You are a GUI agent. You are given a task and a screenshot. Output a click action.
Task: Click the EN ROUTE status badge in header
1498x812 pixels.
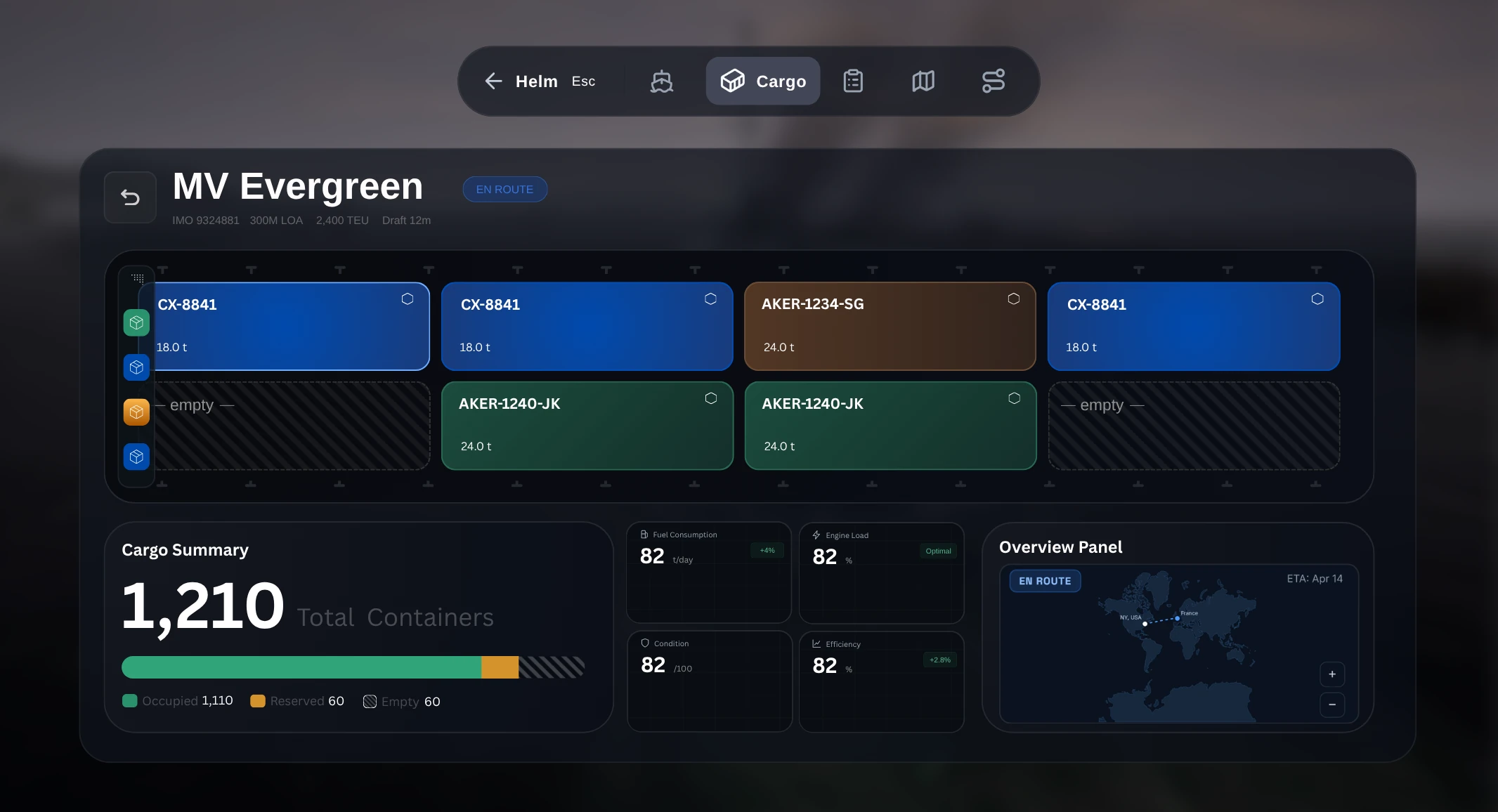click(504, 189)
